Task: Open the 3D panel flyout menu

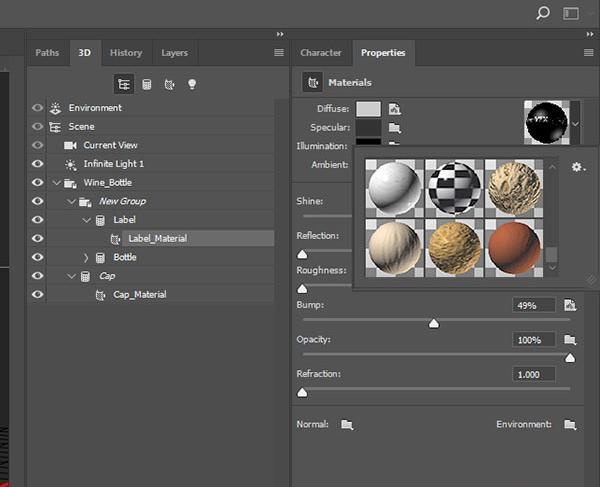Action: 279,52
